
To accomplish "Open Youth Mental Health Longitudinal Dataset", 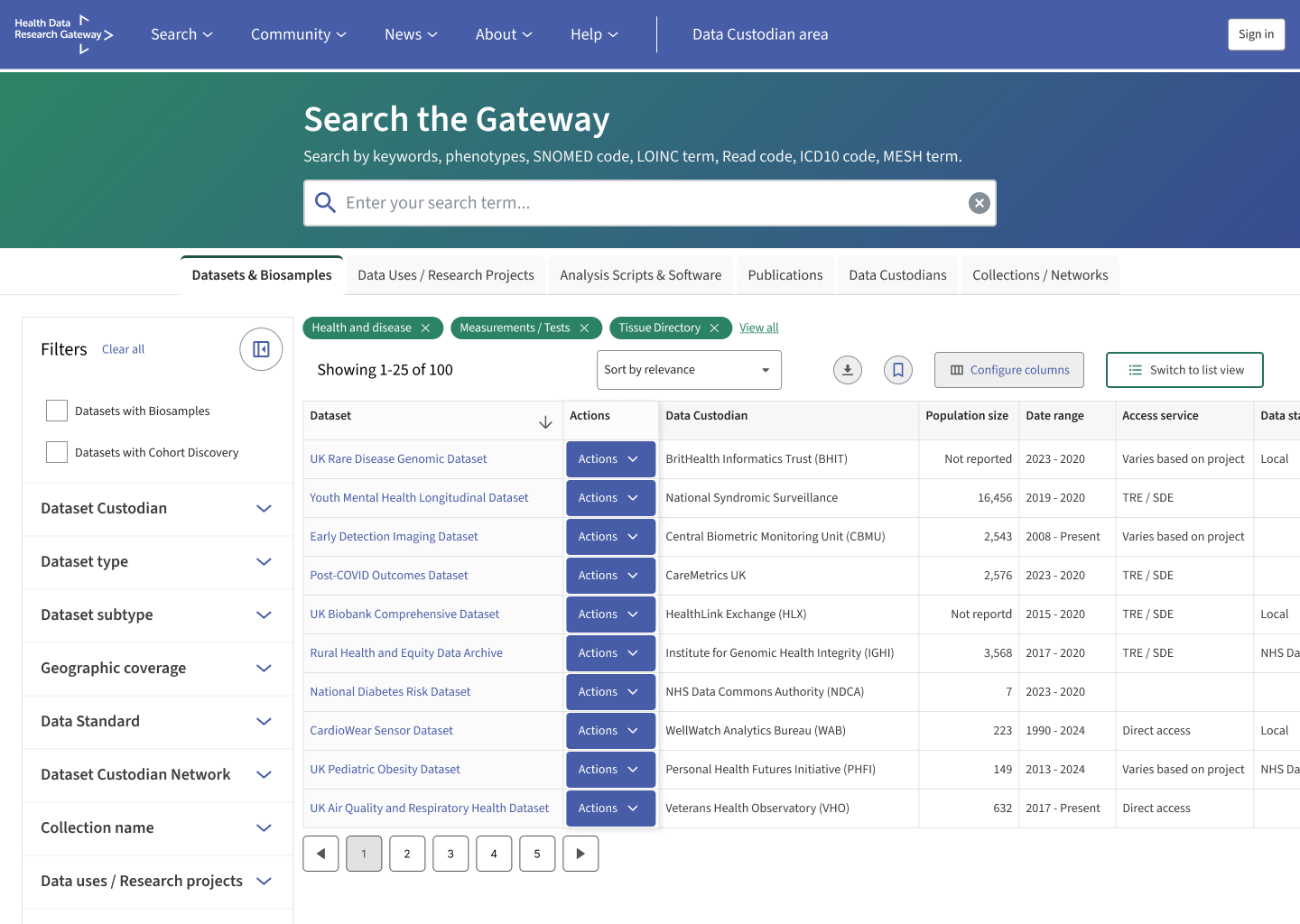I will click(x=419, y=498).
